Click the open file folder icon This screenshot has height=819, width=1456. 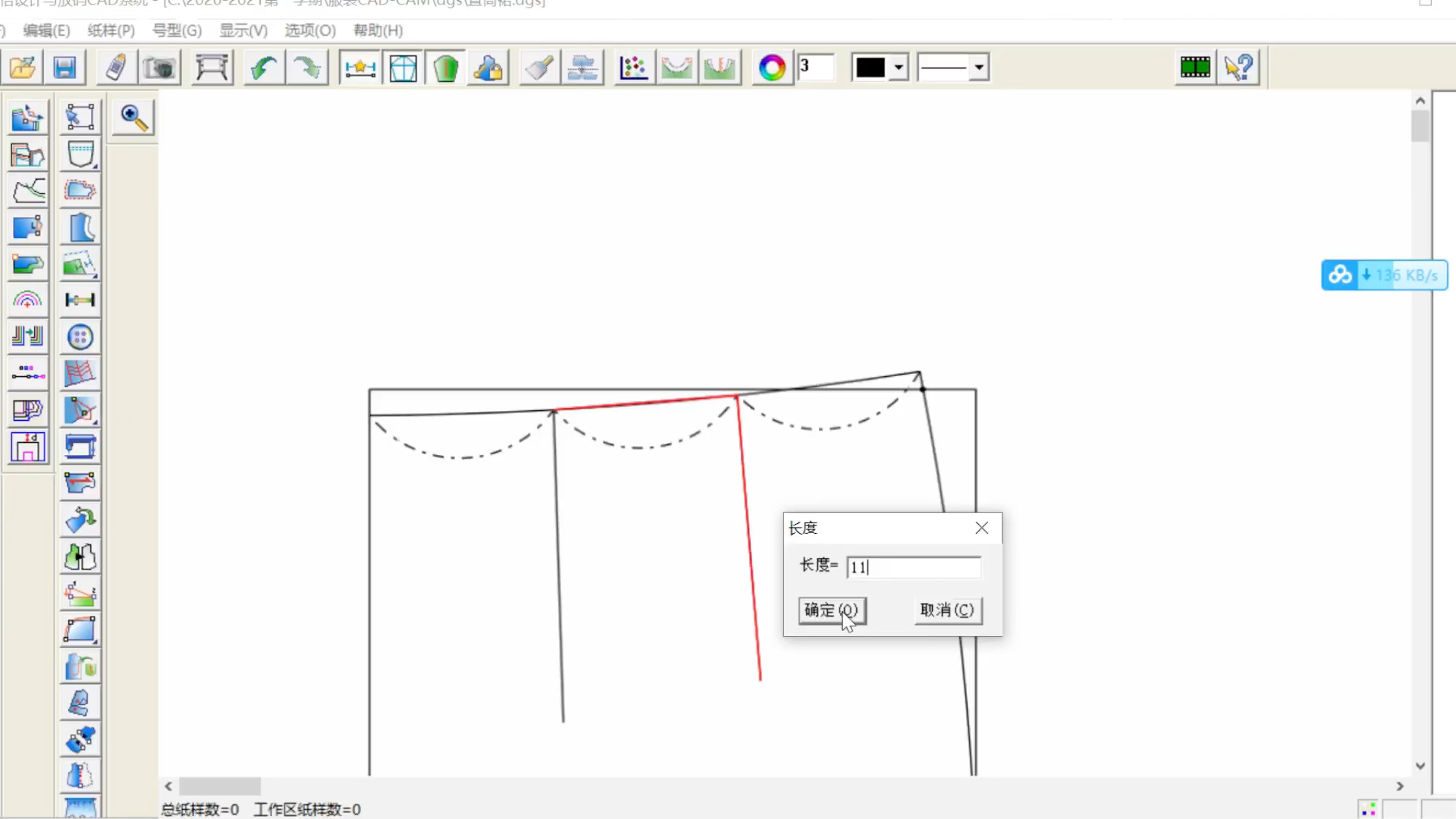[22, 67]
